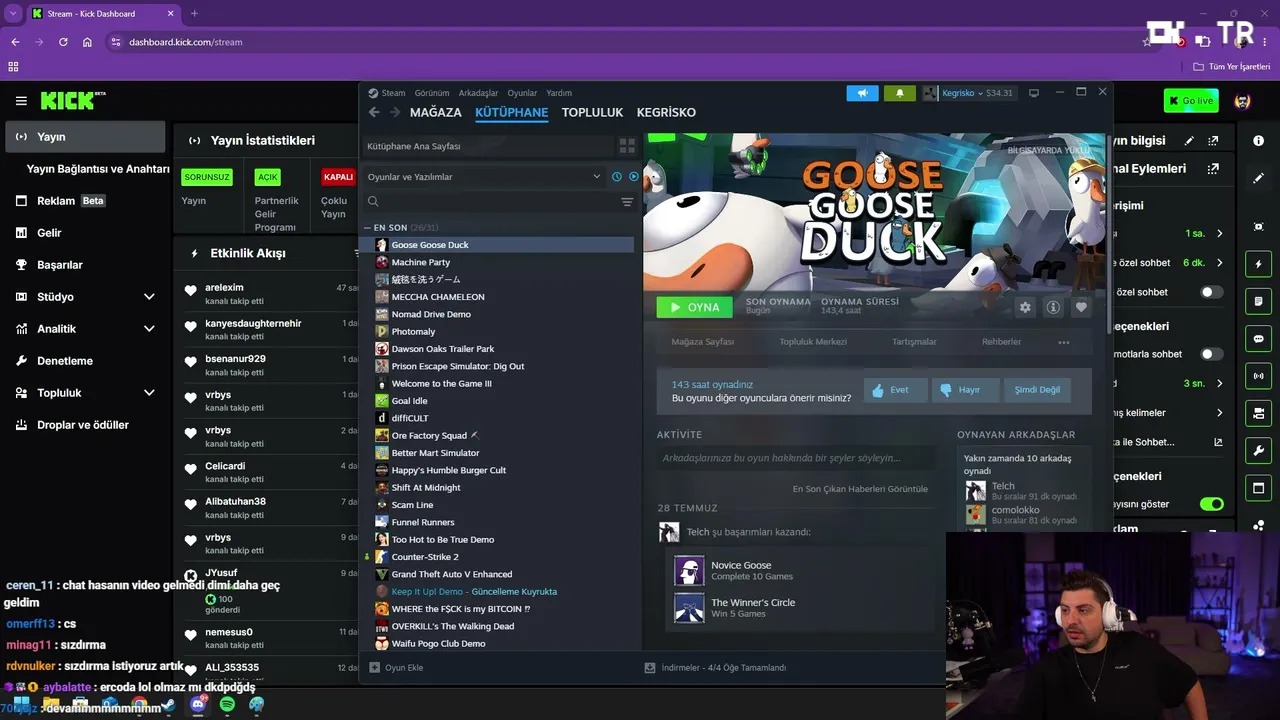This screenshot has width=1280, height=720.
Task: Add Goose Goose Duck to favorites heart
Action: [1081, 307]
